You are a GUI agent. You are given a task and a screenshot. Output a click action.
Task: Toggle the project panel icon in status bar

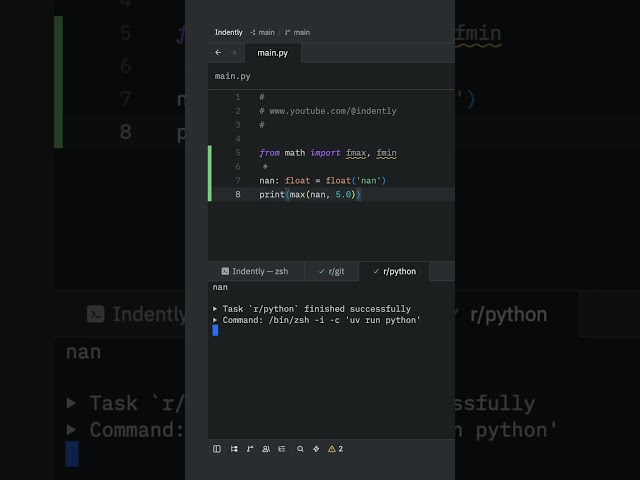tap(217, 449)
